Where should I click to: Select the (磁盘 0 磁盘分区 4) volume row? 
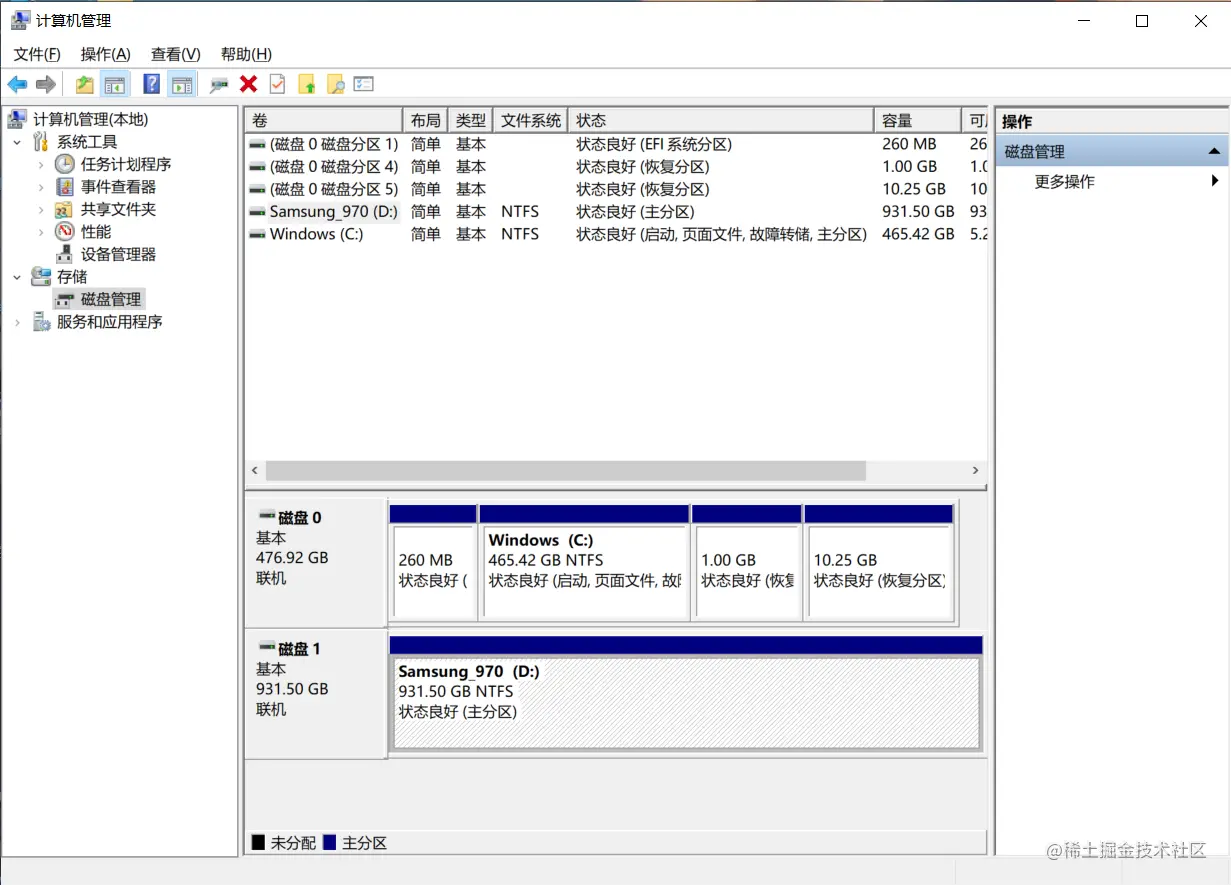pyautogui.click(x=617, y=167)
